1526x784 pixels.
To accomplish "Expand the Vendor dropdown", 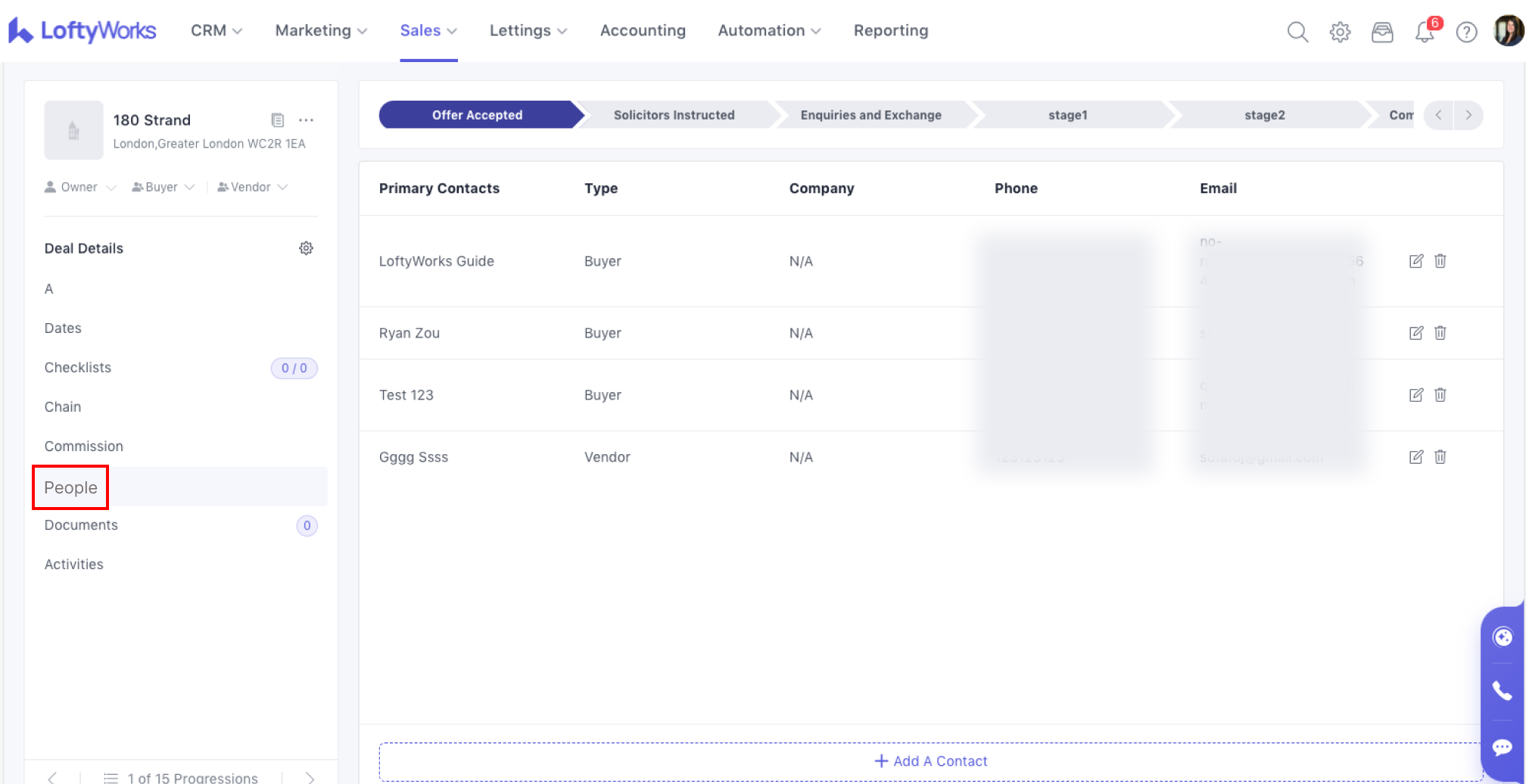I will (x=252, y=187).
